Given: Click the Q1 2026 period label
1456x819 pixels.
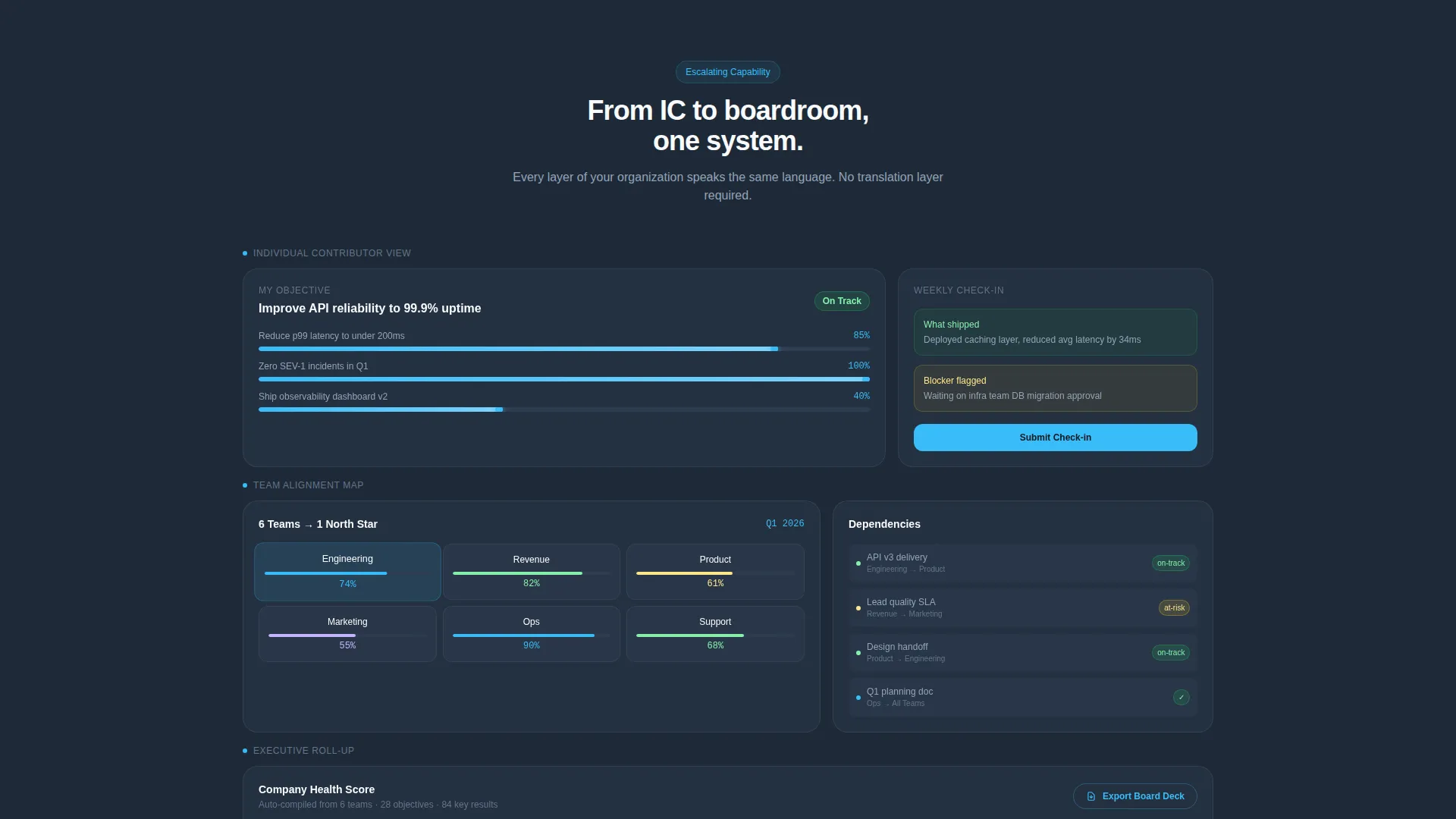Looking at the screenshot, I should [785, 524].
